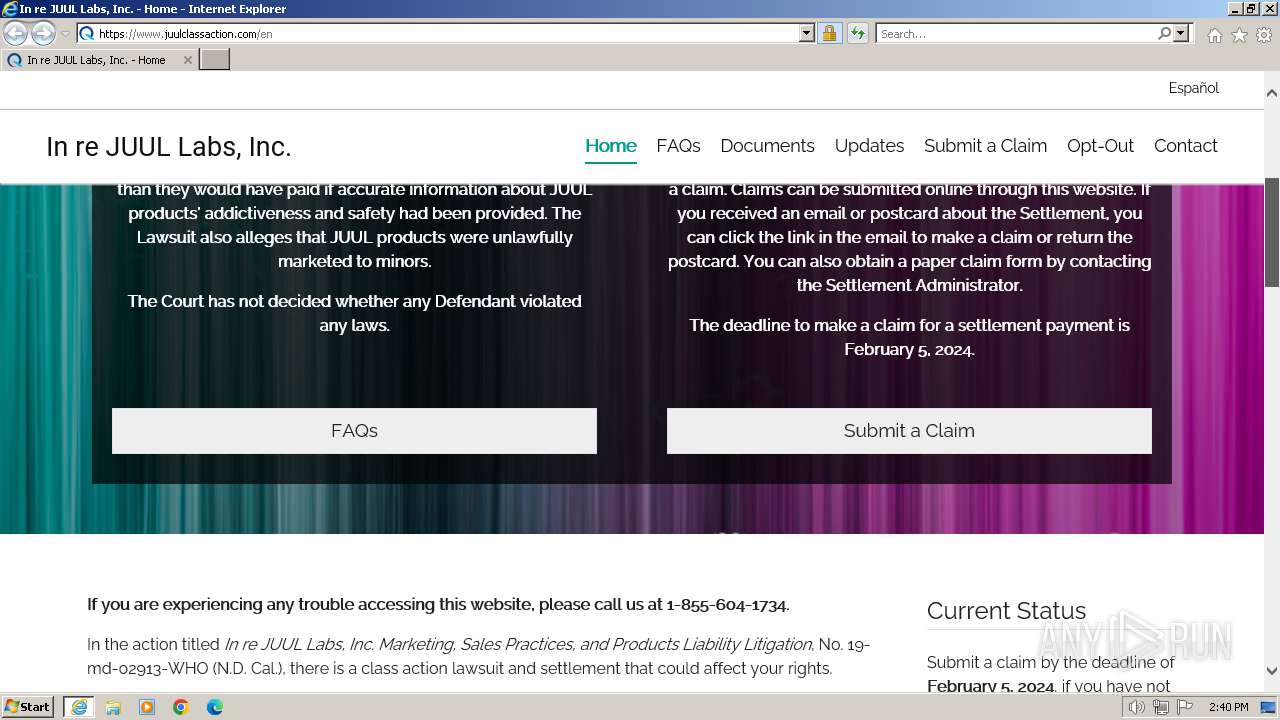Click the Refresh page icon
This screenshot has width=1280, height=720.
858,33
